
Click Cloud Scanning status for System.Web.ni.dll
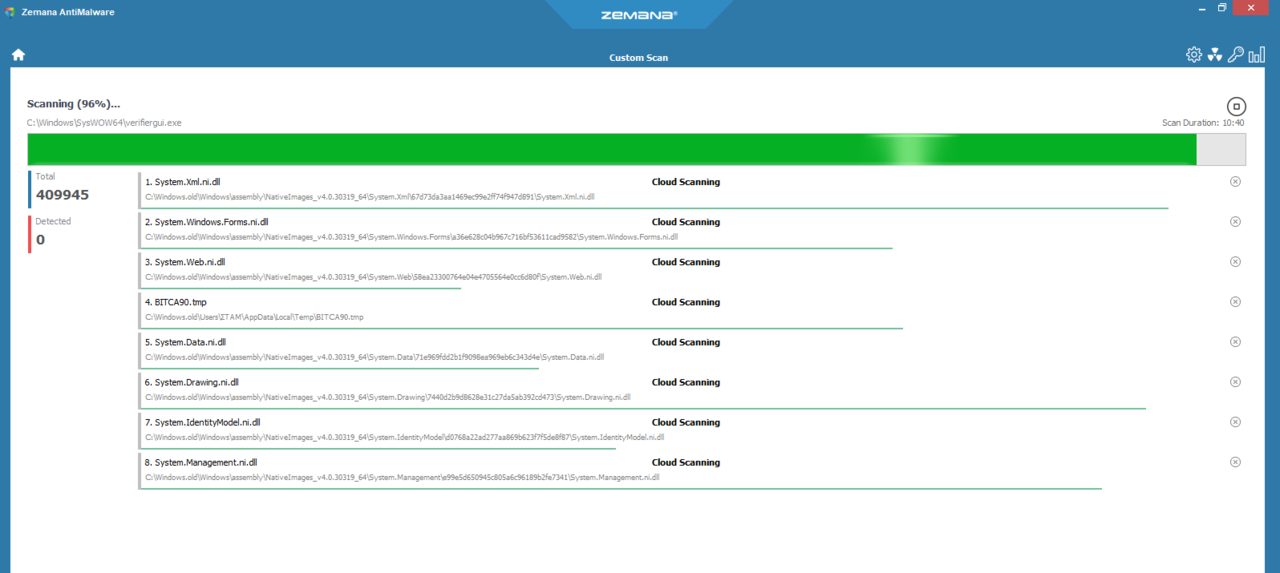(686, 262)
